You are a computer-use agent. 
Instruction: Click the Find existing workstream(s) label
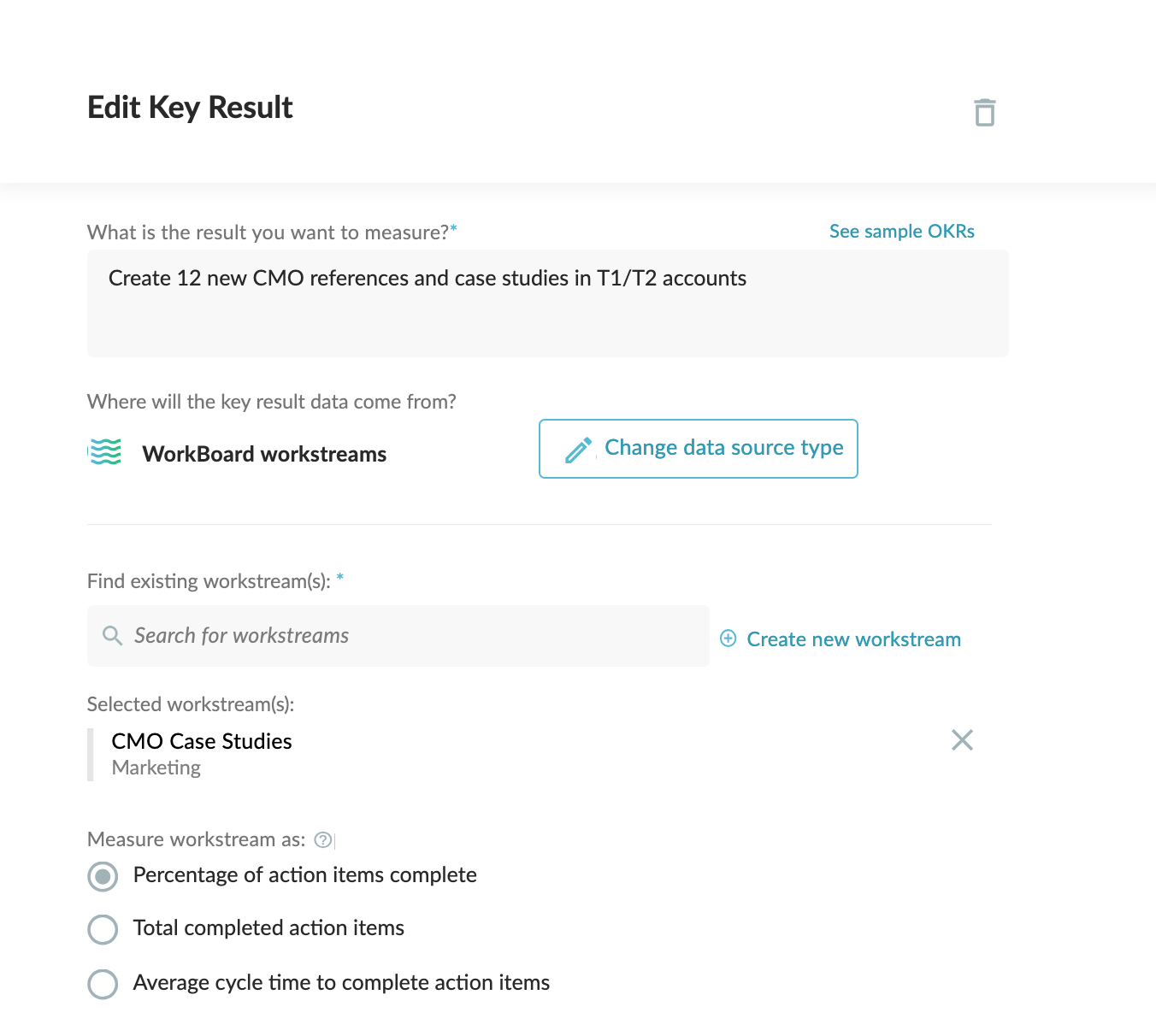pyautogui.click(x=209, y=581)
